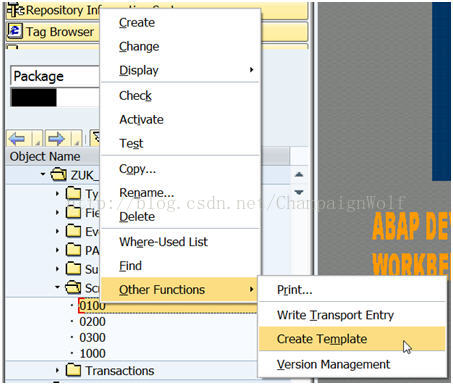Viewport: 453px width, 385px height.
Task: Select the Transactions tree item
Action: coord(120,371)
